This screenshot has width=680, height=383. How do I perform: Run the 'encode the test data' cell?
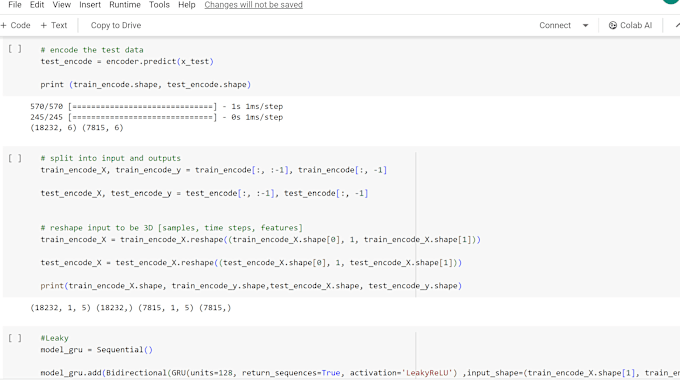15,49
